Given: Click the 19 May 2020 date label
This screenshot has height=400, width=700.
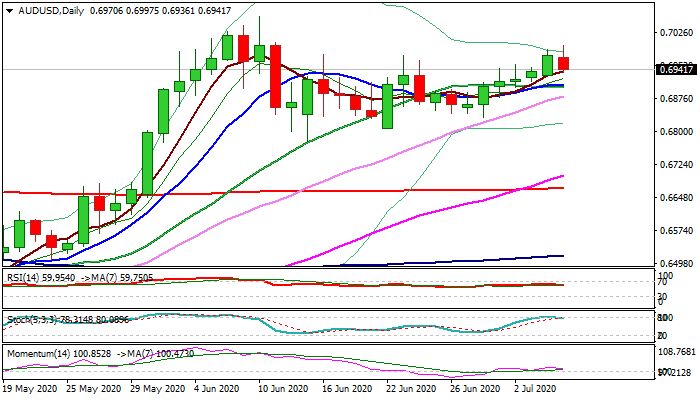Looking at the screenshot, I should pos(30,388).
